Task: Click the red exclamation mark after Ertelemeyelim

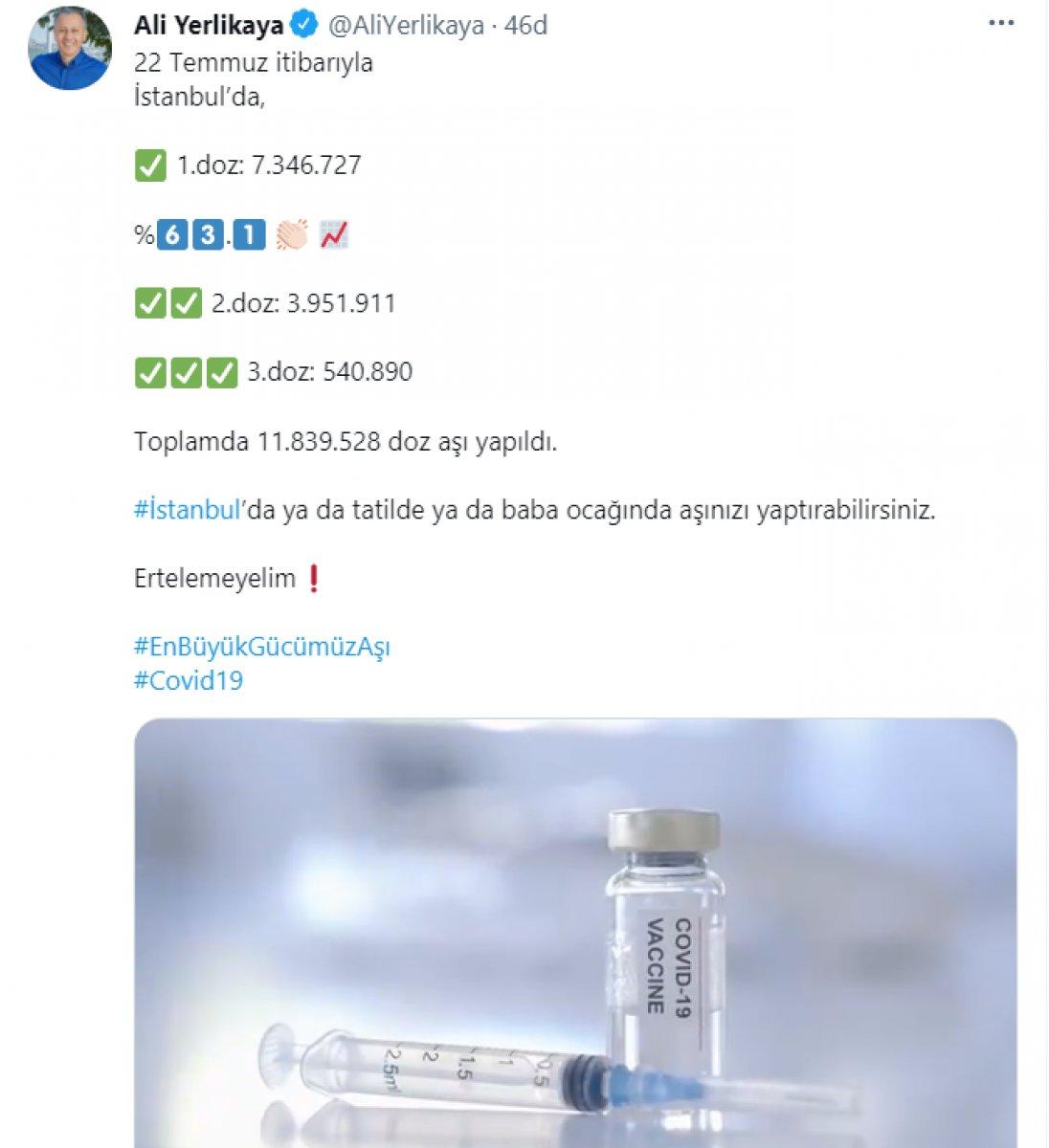Action: pyautogui.click(x=313, y=579)
